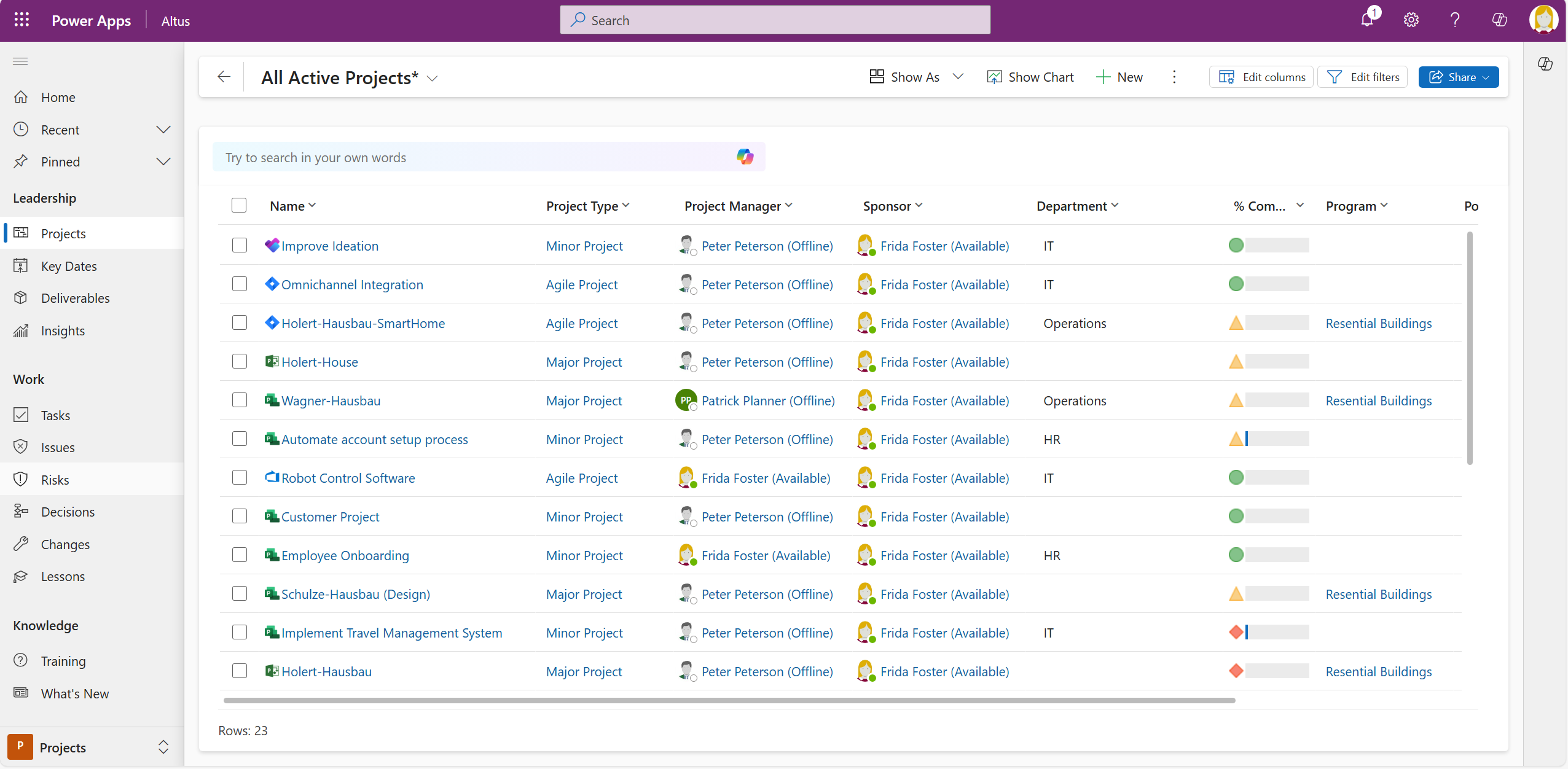Click Improve Ideation green status circle

pos(1236,245)
